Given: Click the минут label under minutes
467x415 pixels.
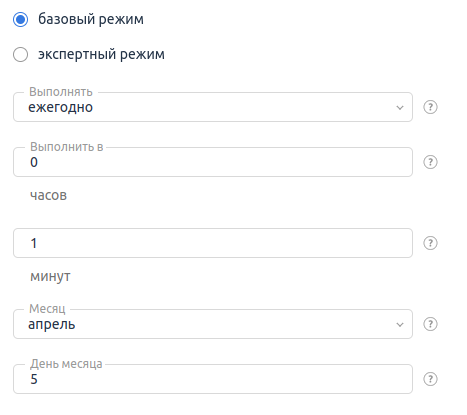Looking at the screenshot, I should click(x=50, y=276).
